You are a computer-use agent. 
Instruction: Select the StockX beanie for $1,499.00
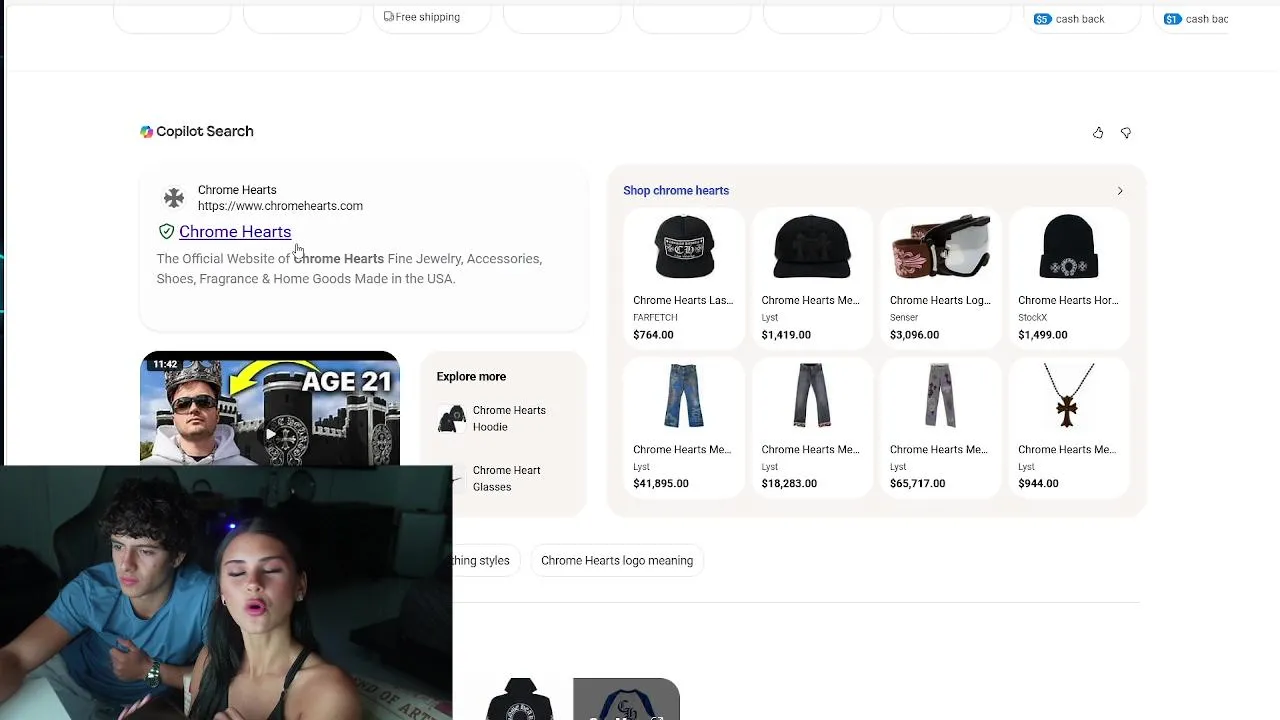pyautogui.click(x=1068, y=277)
